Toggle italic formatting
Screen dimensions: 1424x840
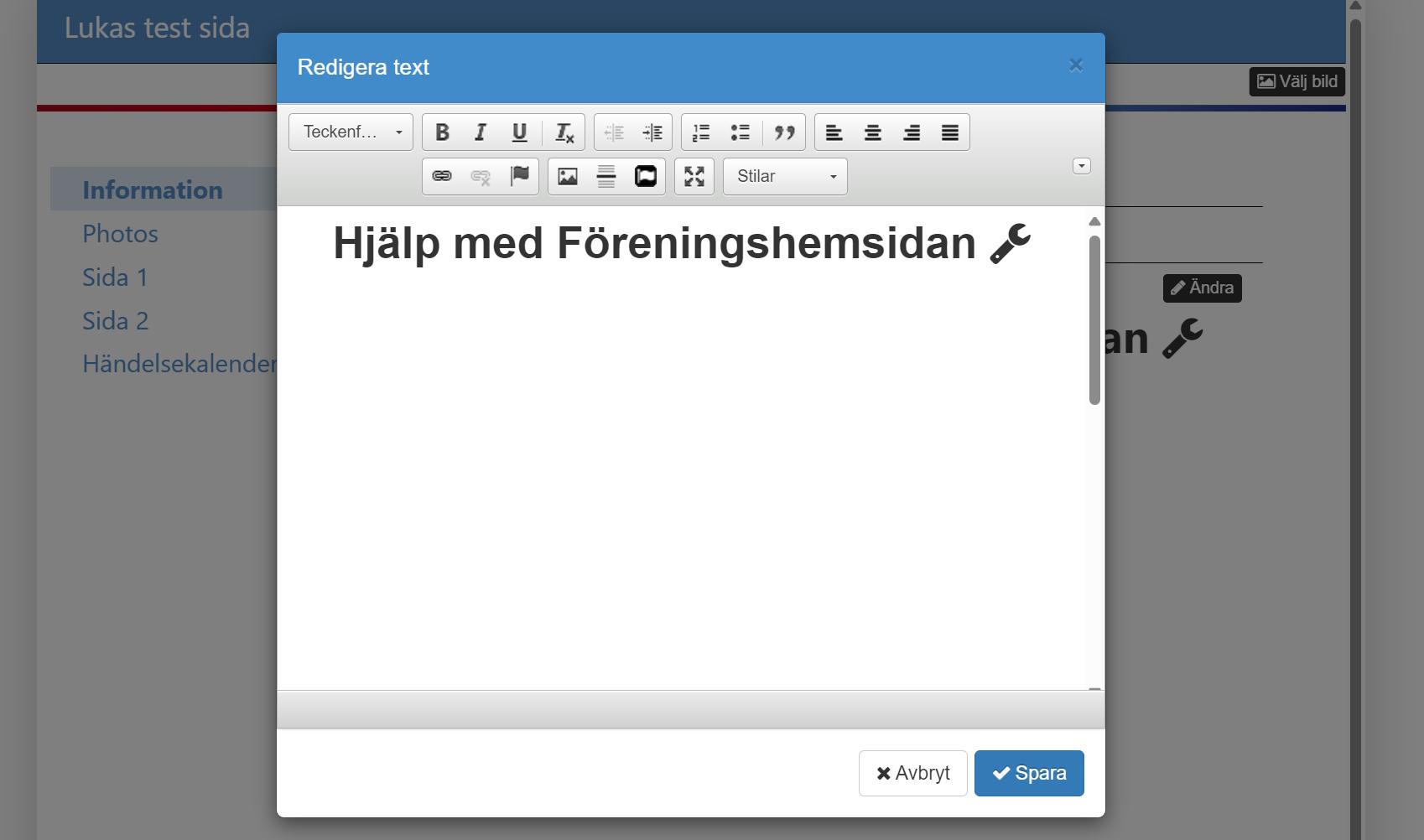tap(480, 132)
